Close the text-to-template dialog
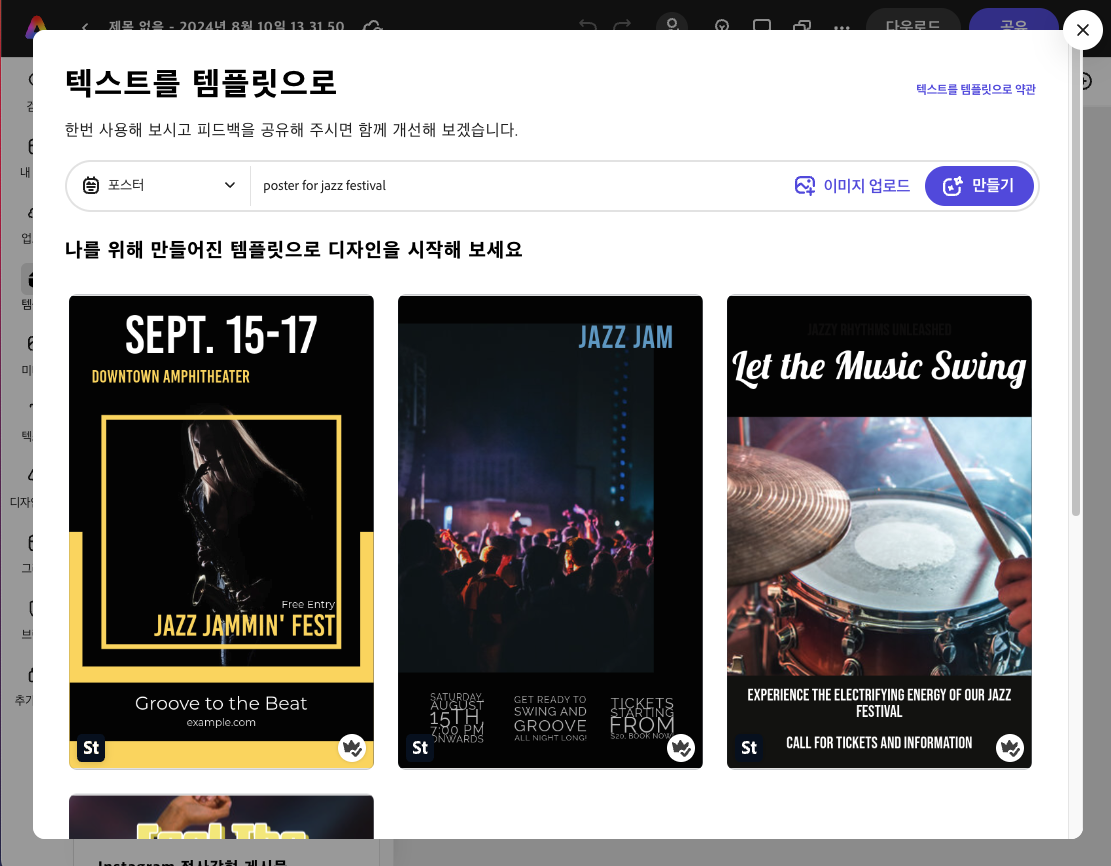Image resolution: width=1111 pixels, height=866 pixels. (x=1082, y=30)
